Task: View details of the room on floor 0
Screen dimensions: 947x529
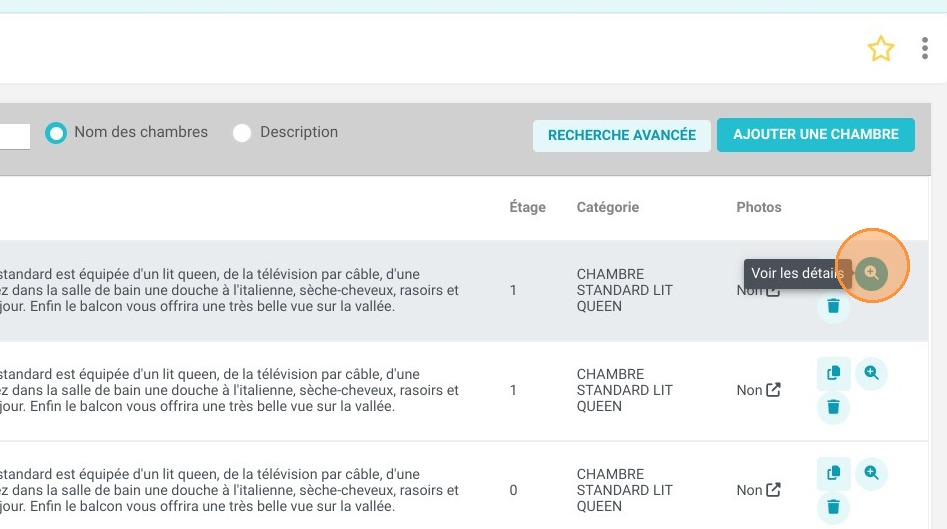Action: (x=871, y=473)
